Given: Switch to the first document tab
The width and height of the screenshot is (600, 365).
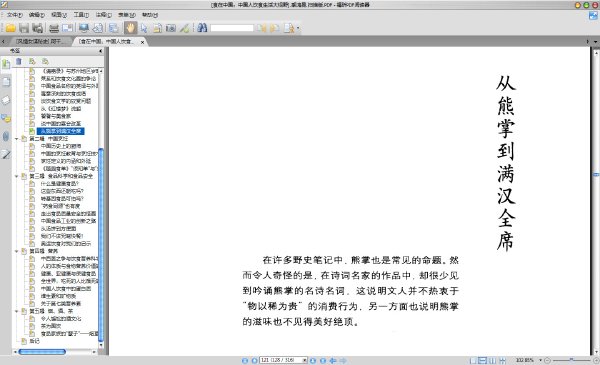Looking at the screenshot, I should coord(41,41).
